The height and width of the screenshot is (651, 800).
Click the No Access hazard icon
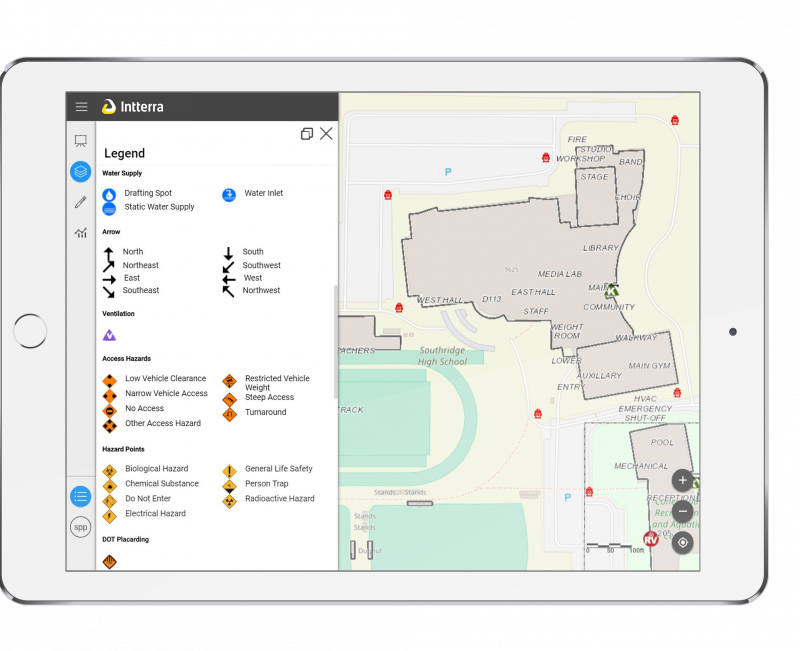(x=109, y=411)
